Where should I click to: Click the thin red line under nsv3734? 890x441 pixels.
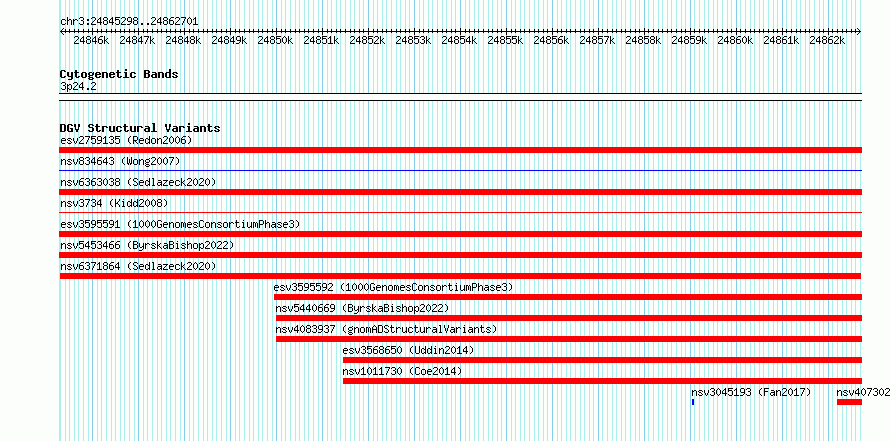(x=460, y=212)
